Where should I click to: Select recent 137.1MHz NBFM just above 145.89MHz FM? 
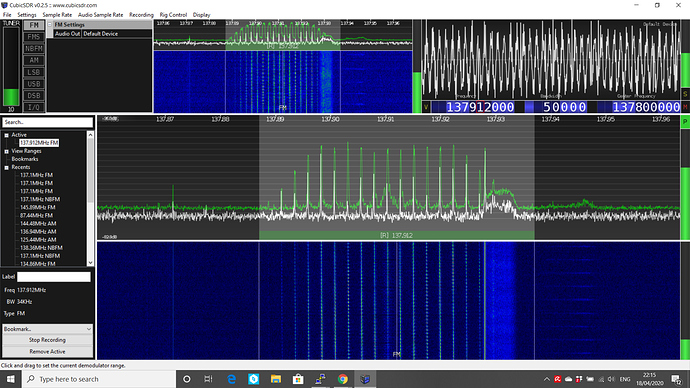pyautogui.click(x=40, y=199)
